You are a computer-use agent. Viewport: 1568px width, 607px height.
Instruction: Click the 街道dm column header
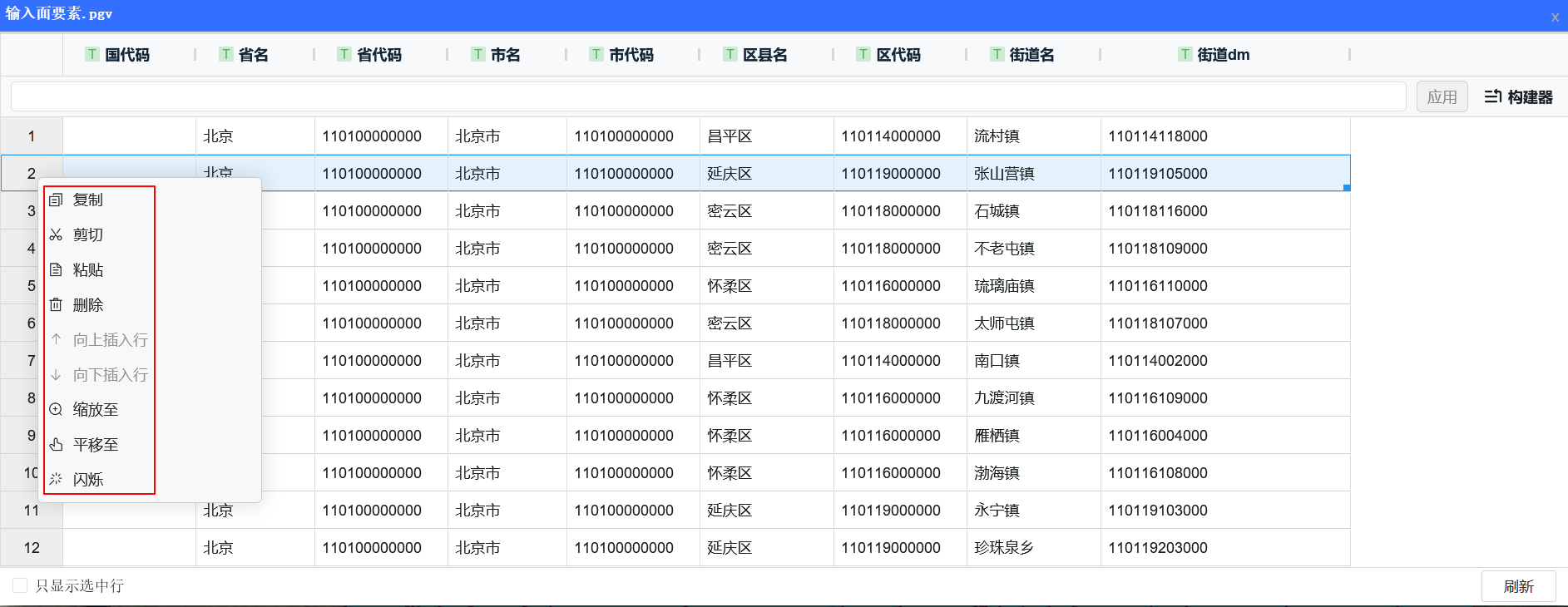(x=1223, y=55)
